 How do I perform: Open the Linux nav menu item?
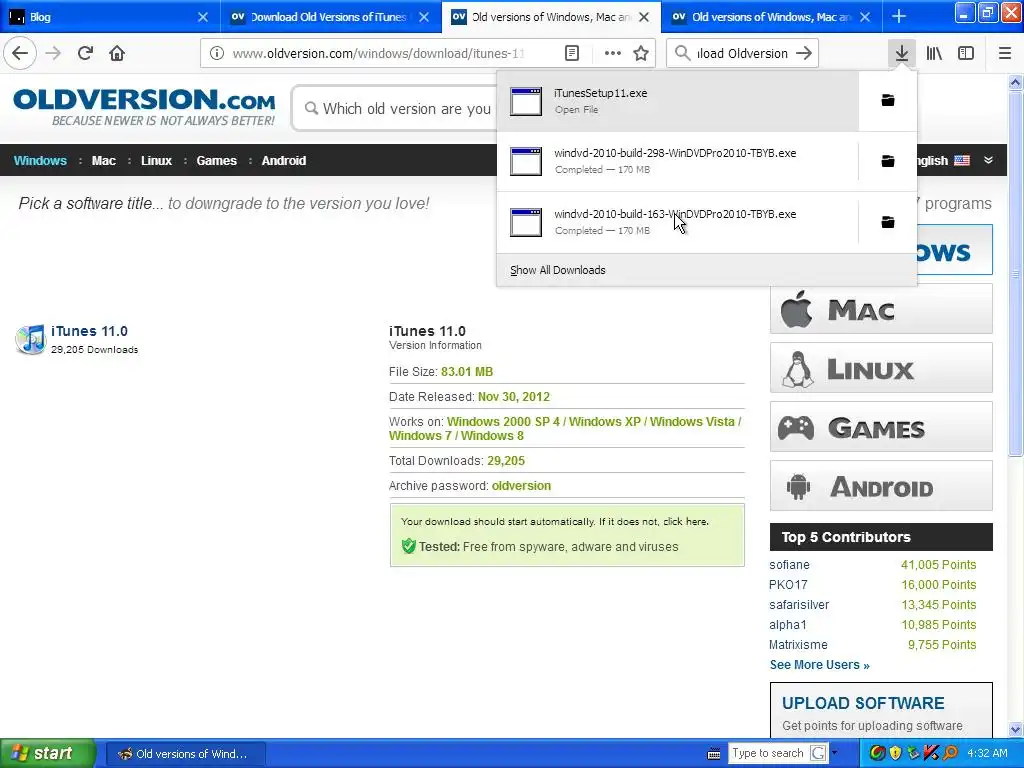(x=156, y=161)
